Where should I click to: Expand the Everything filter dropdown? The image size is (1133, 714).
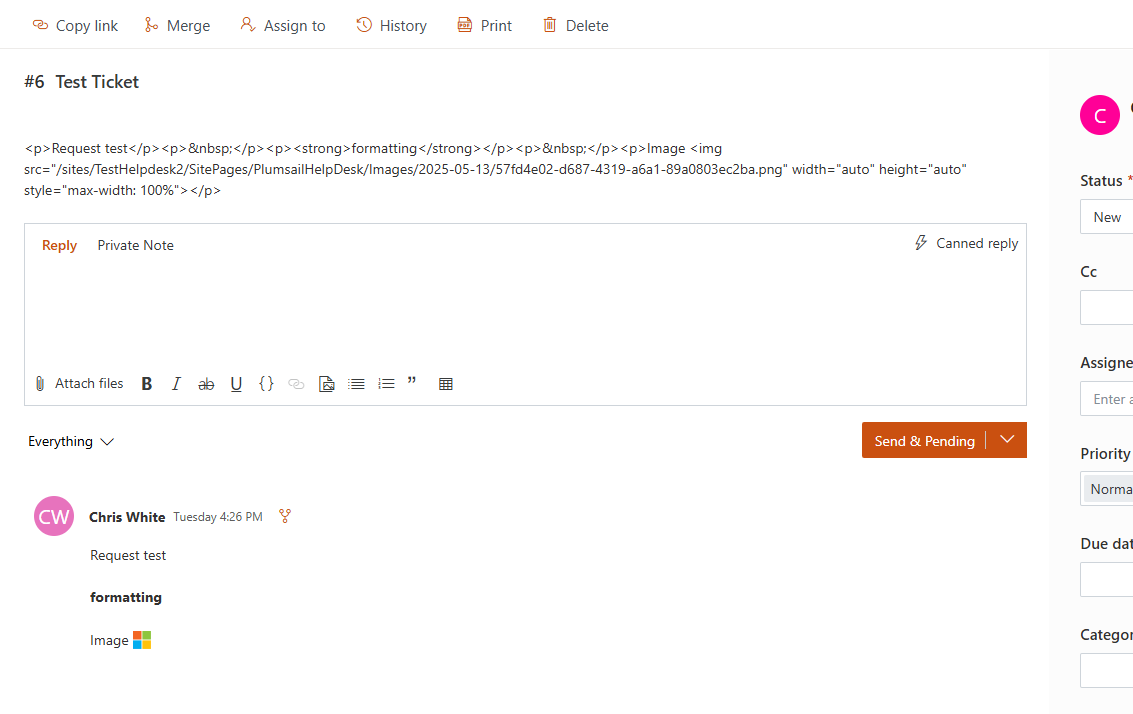71,441
